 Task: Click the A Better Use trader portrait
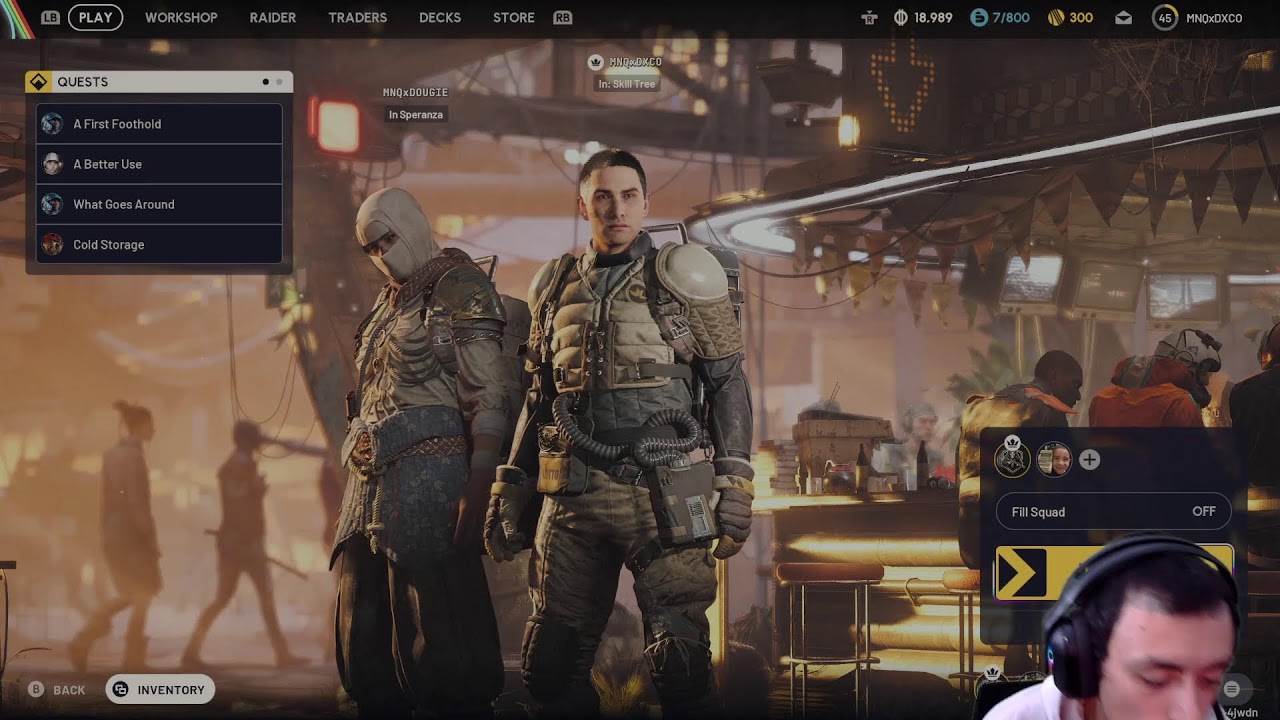pyautogui.click(x=52, y=164)
